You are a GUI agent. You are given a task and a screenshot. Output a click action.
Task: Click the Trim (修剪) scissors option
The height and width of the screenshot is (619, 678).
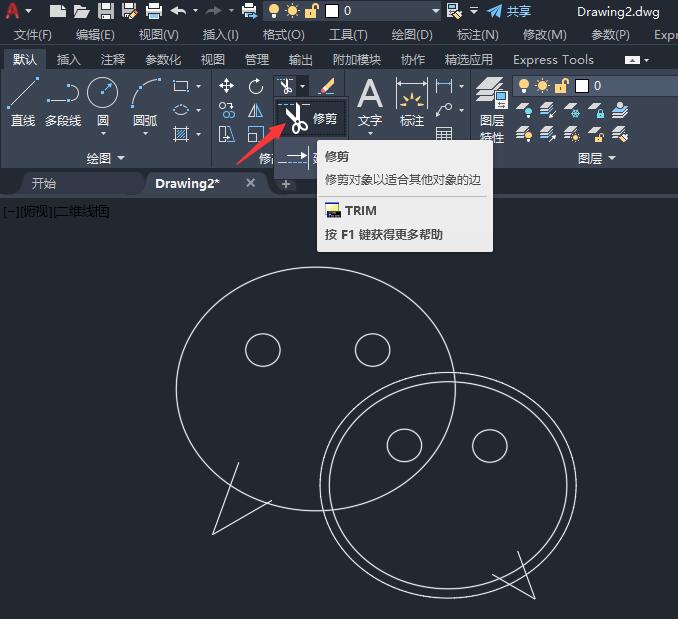(310, 118)
